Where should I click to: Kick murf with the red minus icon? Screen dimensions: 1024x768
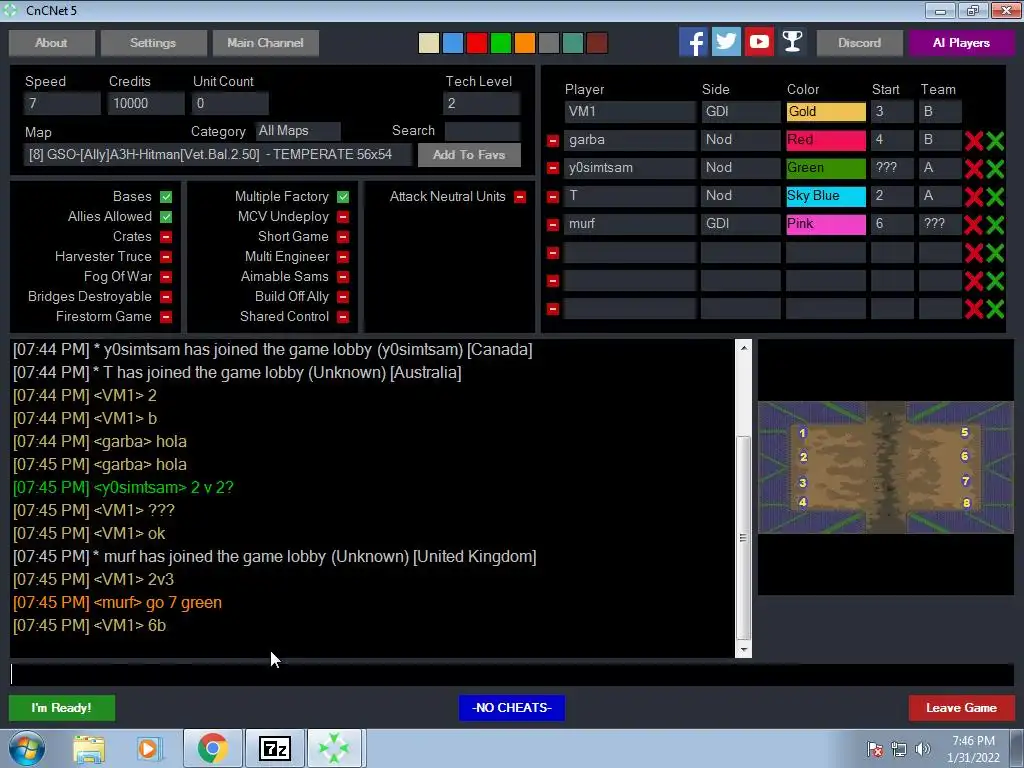coord(552,225)
